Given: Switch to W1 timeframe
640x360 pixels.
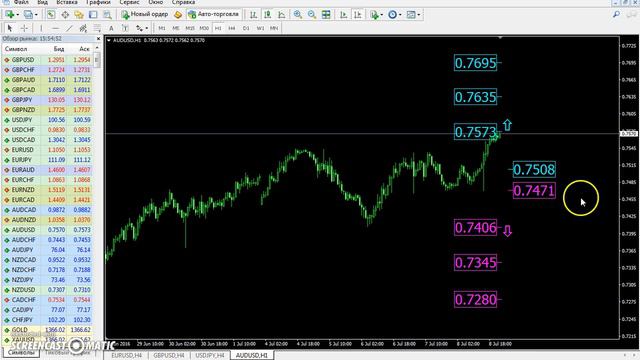Looking at the screenshot, I should pyautogui.click(x=260, y=28).
